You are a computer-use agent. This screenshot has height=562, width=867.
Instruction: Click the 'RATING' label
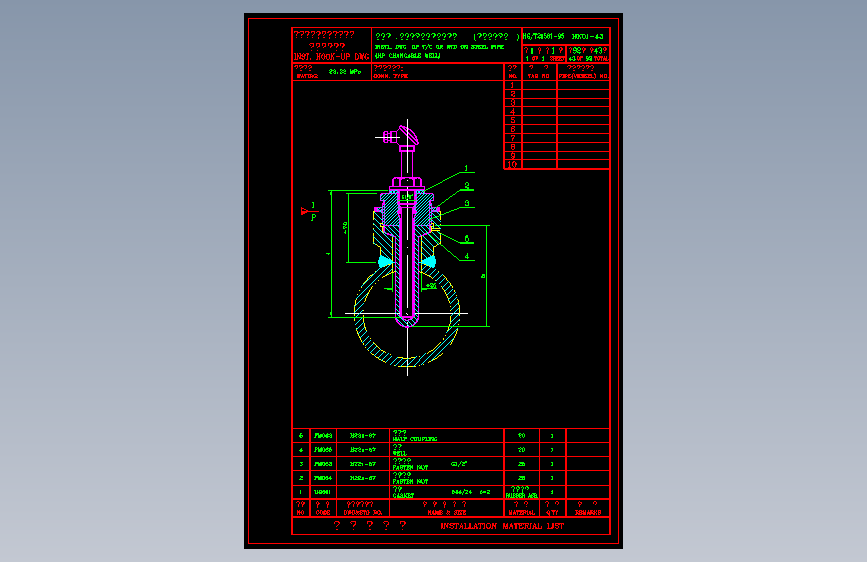click(x=307, y=76)
